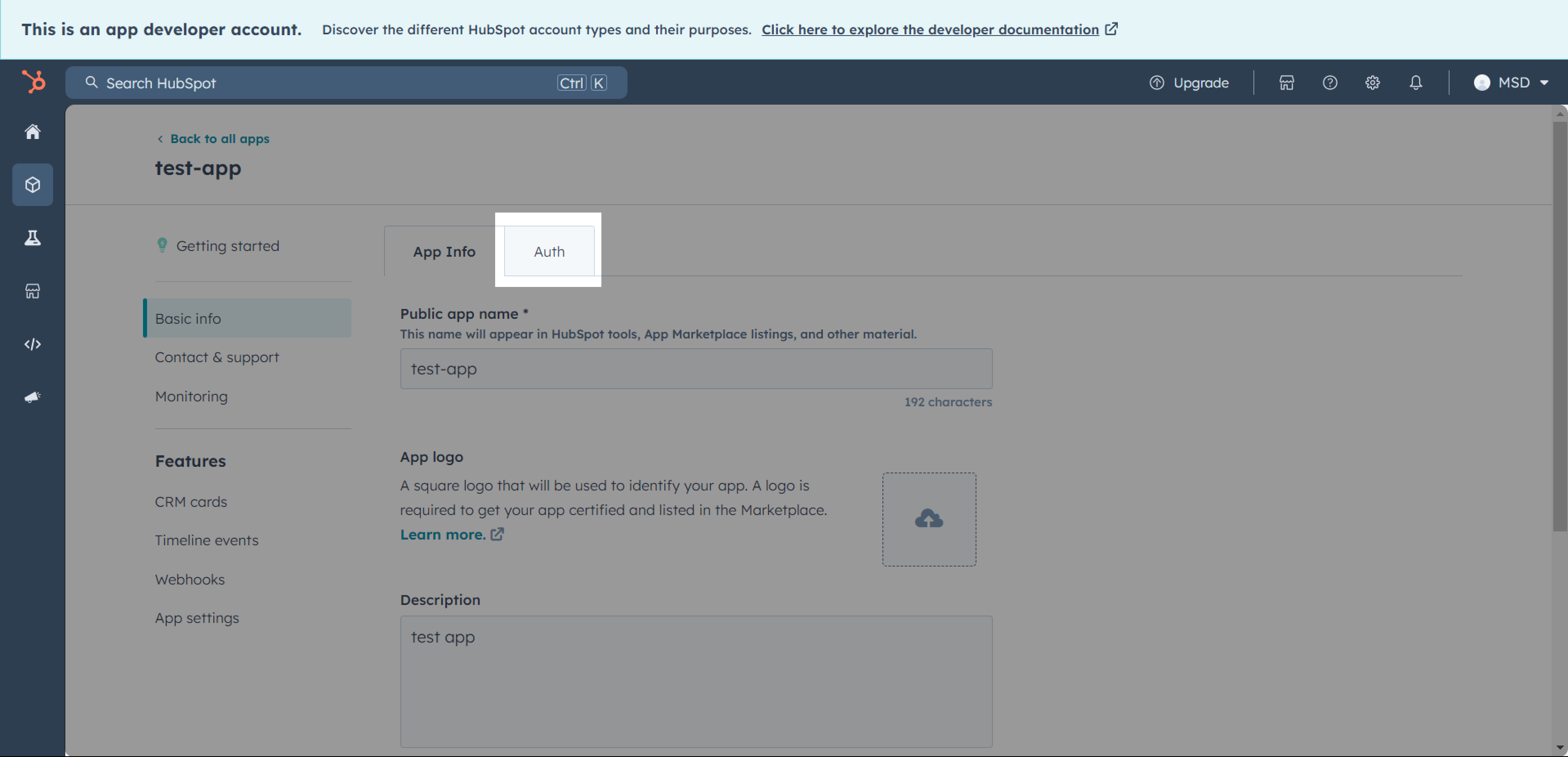Open the Apps cube icon in sidebar
The image size is (1568, 757).
(x=32, y=184)
